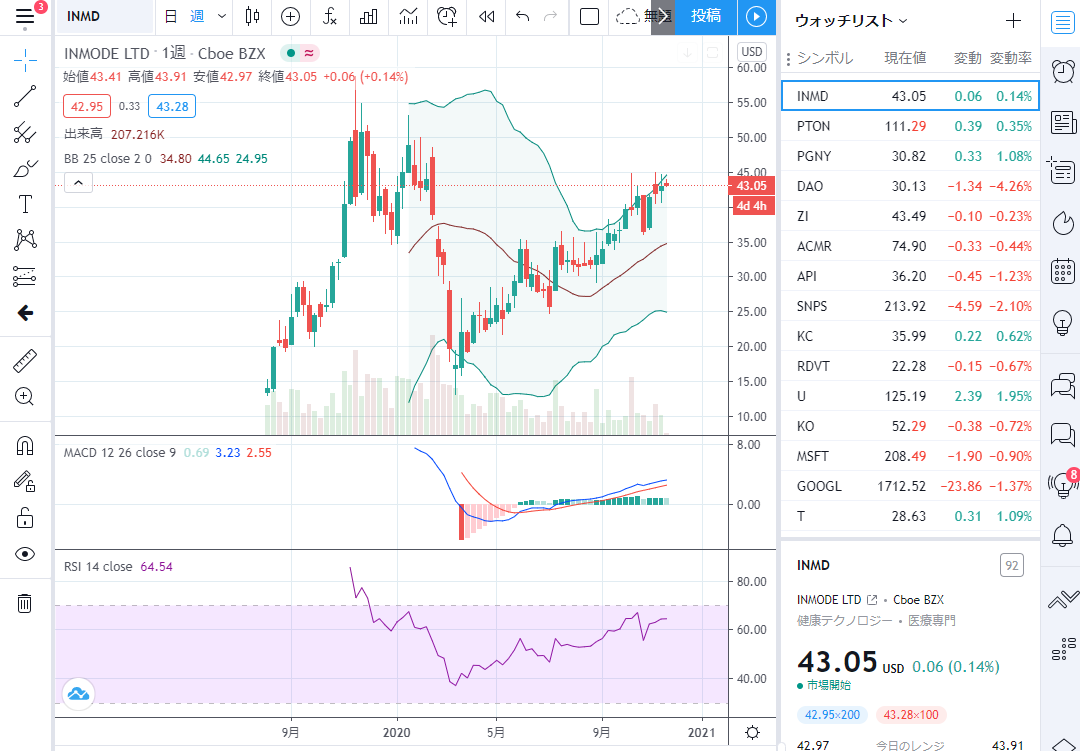The image size is (1080, 751).
Task: Select the long/short position forecast tool
Action: (25, 276)
